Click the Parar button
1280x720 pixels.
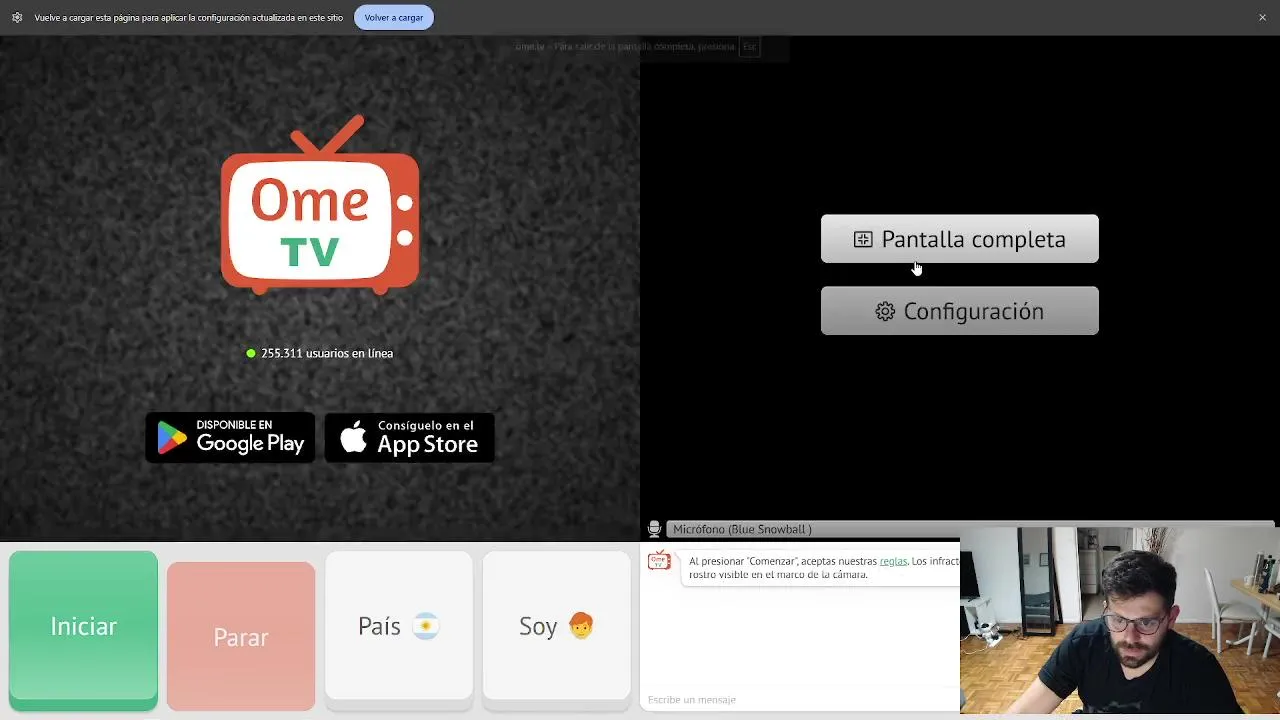[x=241, y=636]
